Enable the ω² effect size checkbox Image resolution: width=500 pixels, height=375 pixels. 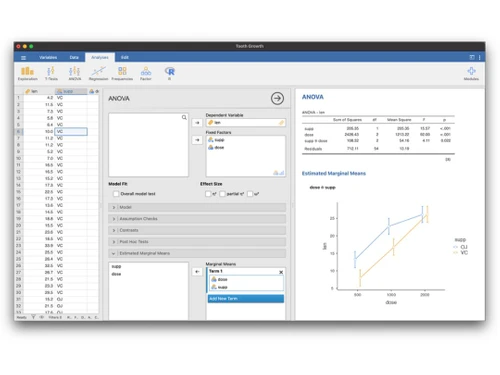pyautogui.click(x=250, y=194)
